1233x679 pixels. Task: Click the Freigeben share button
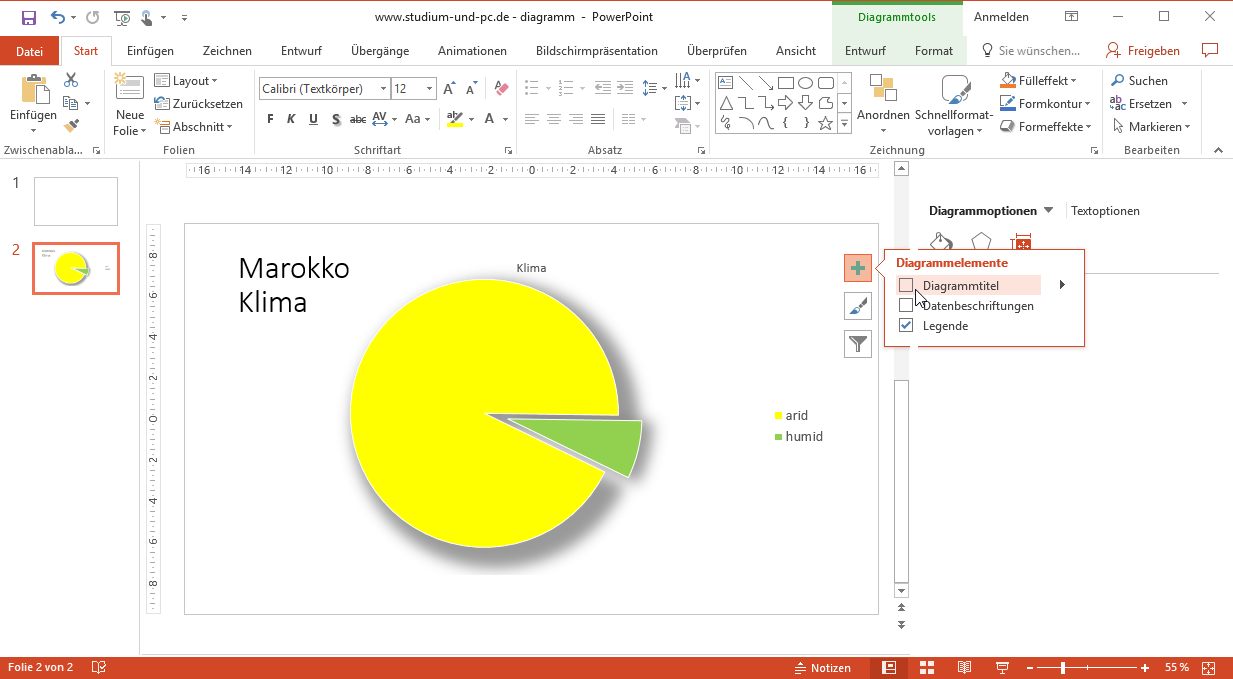pos(1143,51)
